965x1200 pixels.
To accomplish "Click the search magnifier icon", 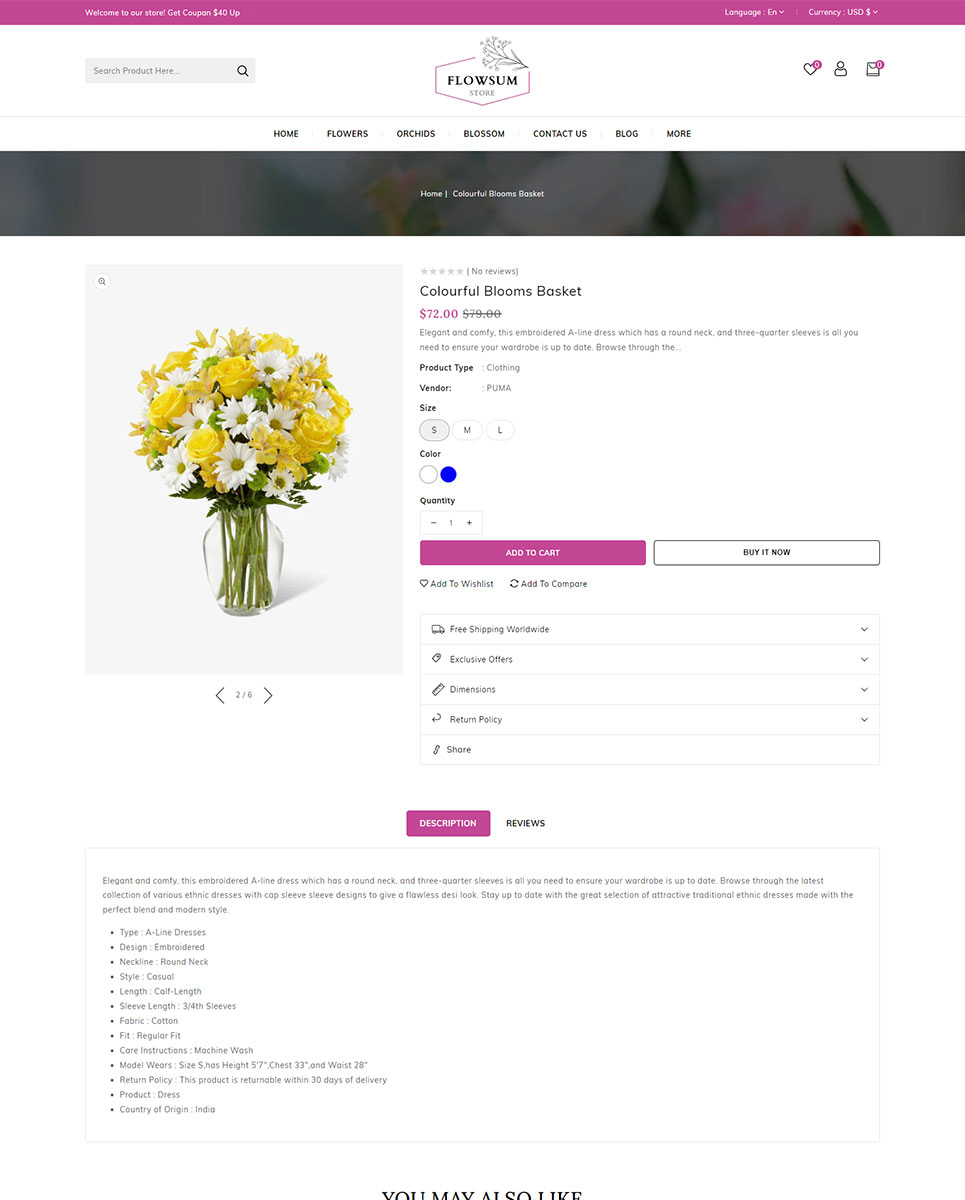I will (x=242, y=71).
